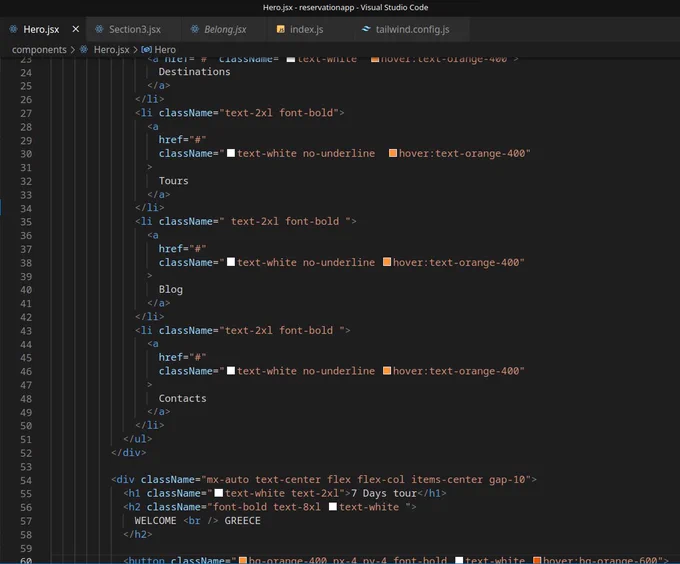Open the index.js tab

coord(306,29)
